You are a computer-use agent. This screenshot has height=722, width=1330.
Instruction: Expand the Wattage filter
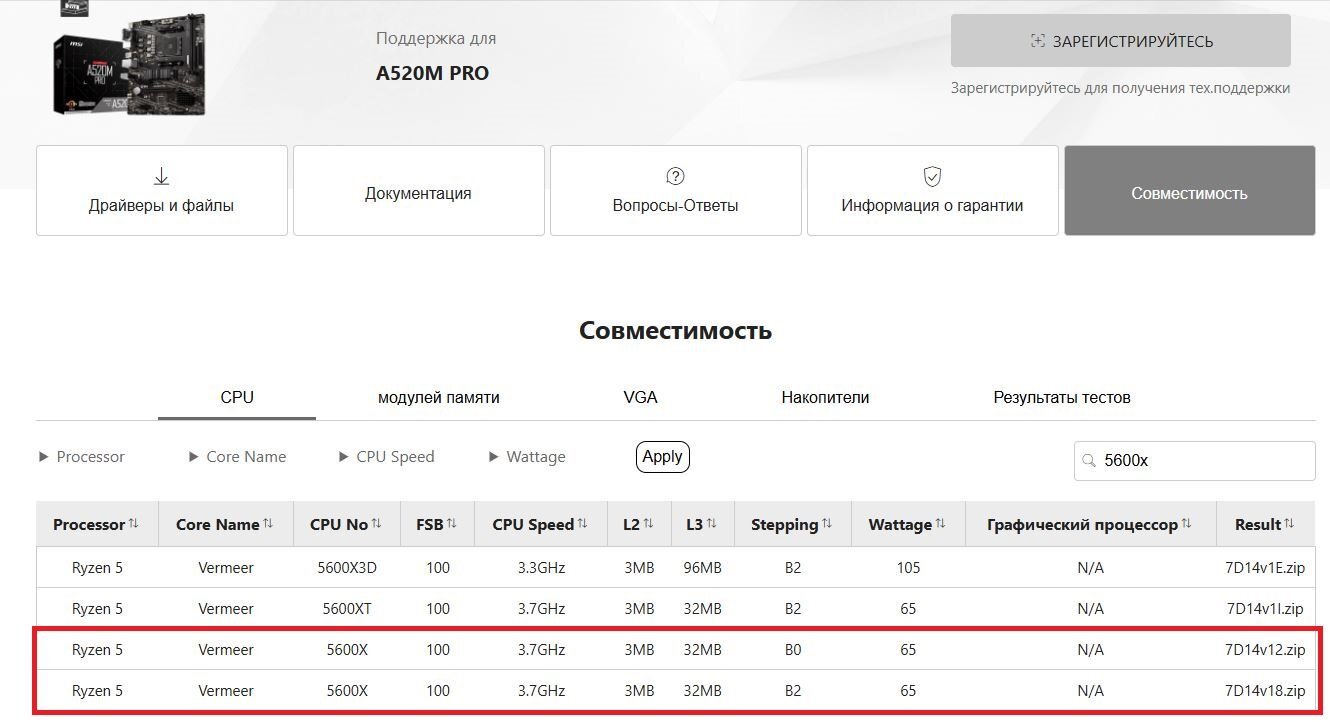click(527, 457)
